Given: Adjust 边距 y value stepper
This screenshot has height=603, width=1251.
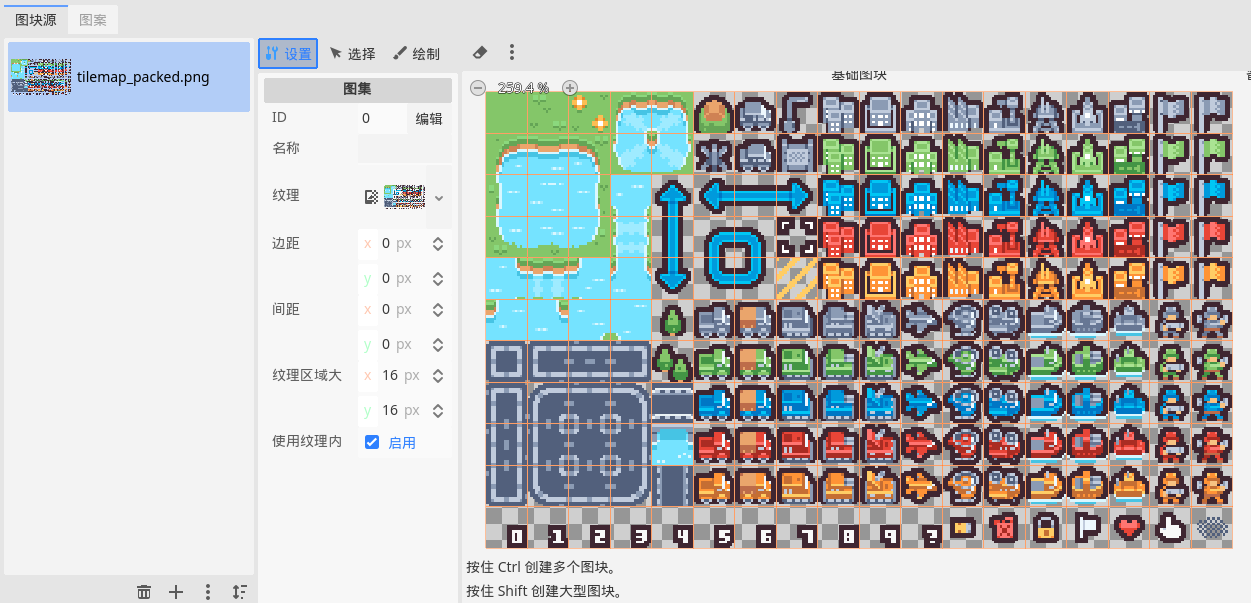Looking at the screenshot, I should click(437, 278).
